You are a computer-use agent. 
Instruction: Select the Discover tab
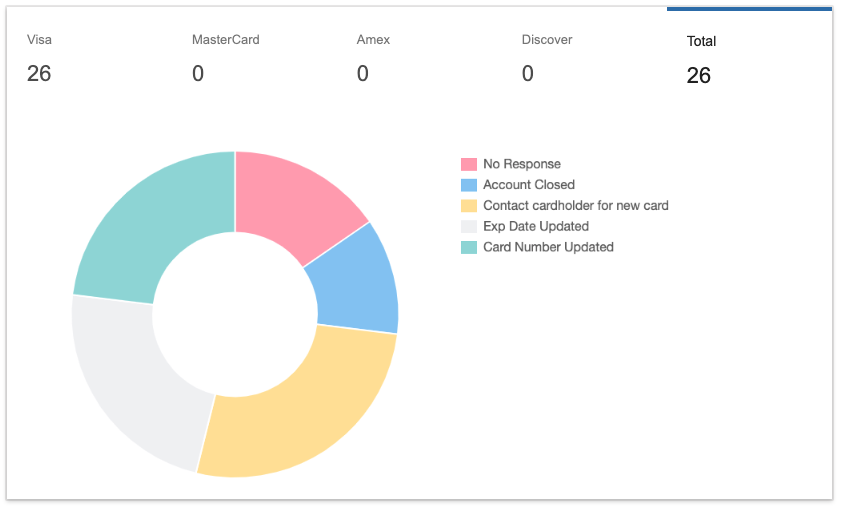pos(547,58)
